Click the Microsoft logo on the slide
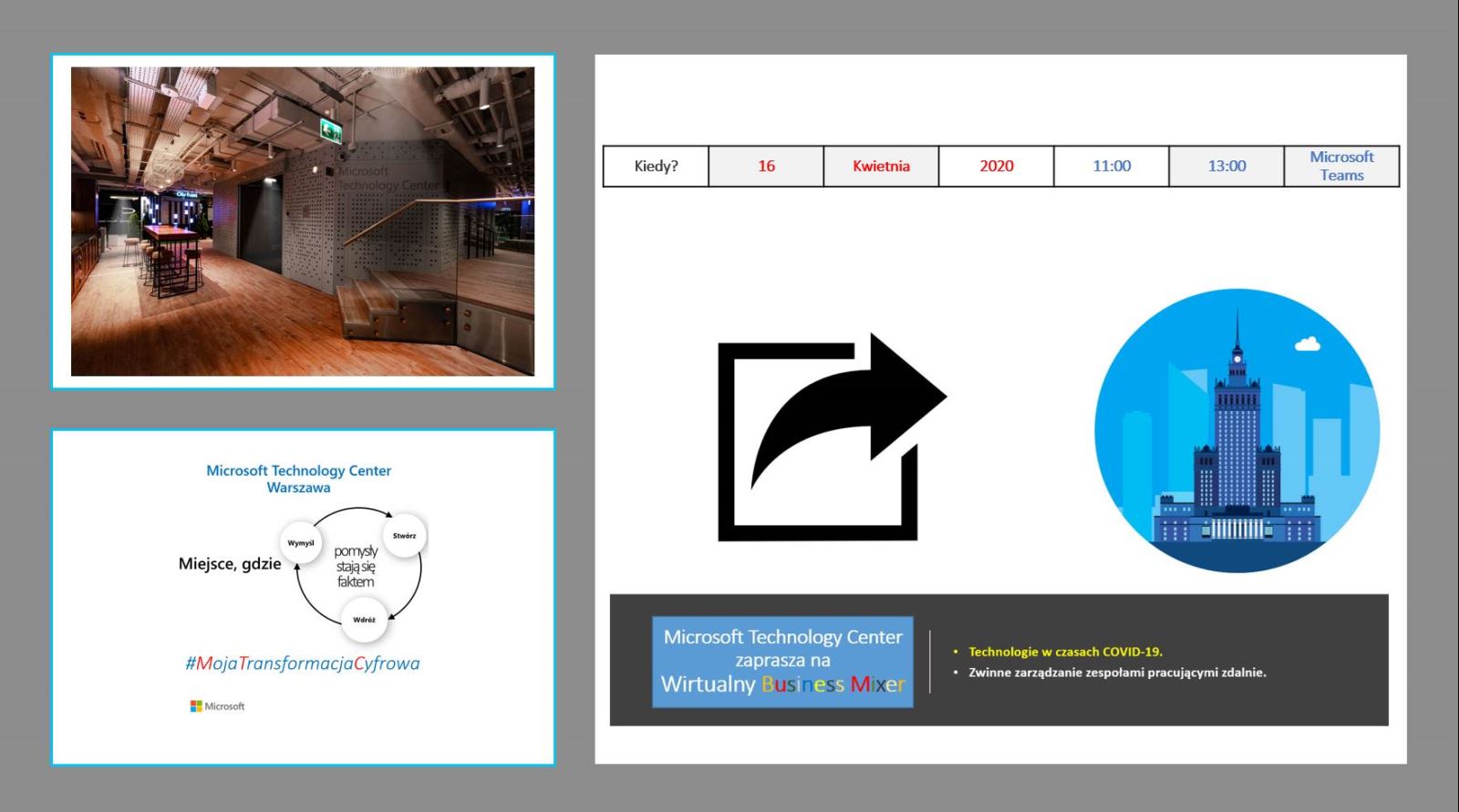Viewport: 1459px width, 812px height. pos(217,706)
